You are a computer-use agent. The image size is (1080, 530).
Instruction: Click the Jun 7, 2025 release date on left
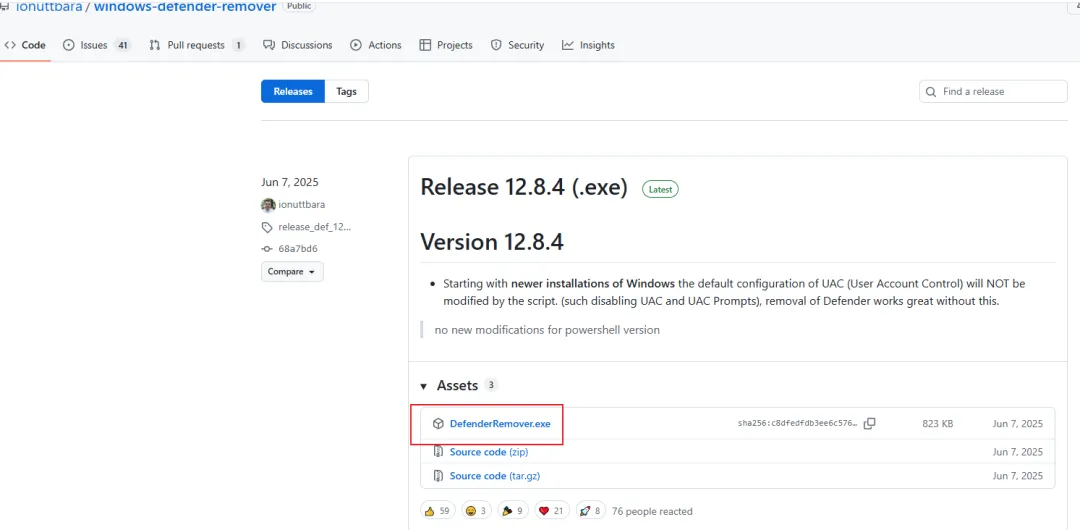coord(290,183)
